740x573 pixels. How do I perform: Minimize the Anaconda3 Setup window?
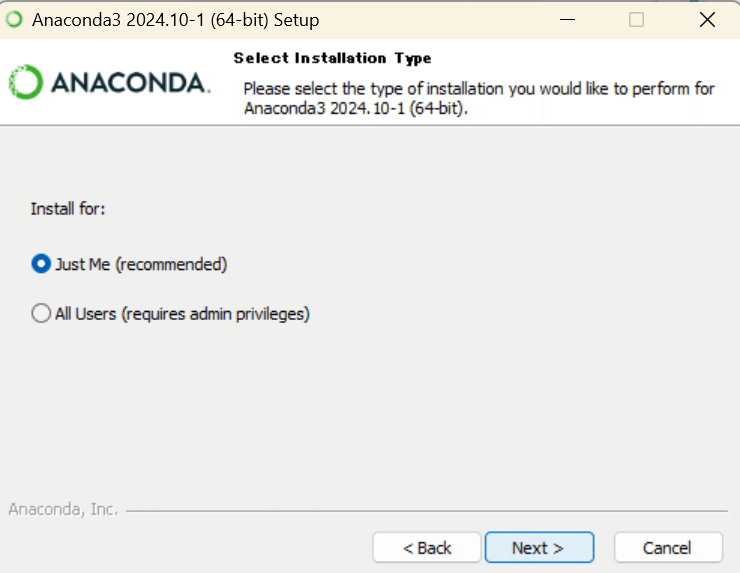click(567, 20)
